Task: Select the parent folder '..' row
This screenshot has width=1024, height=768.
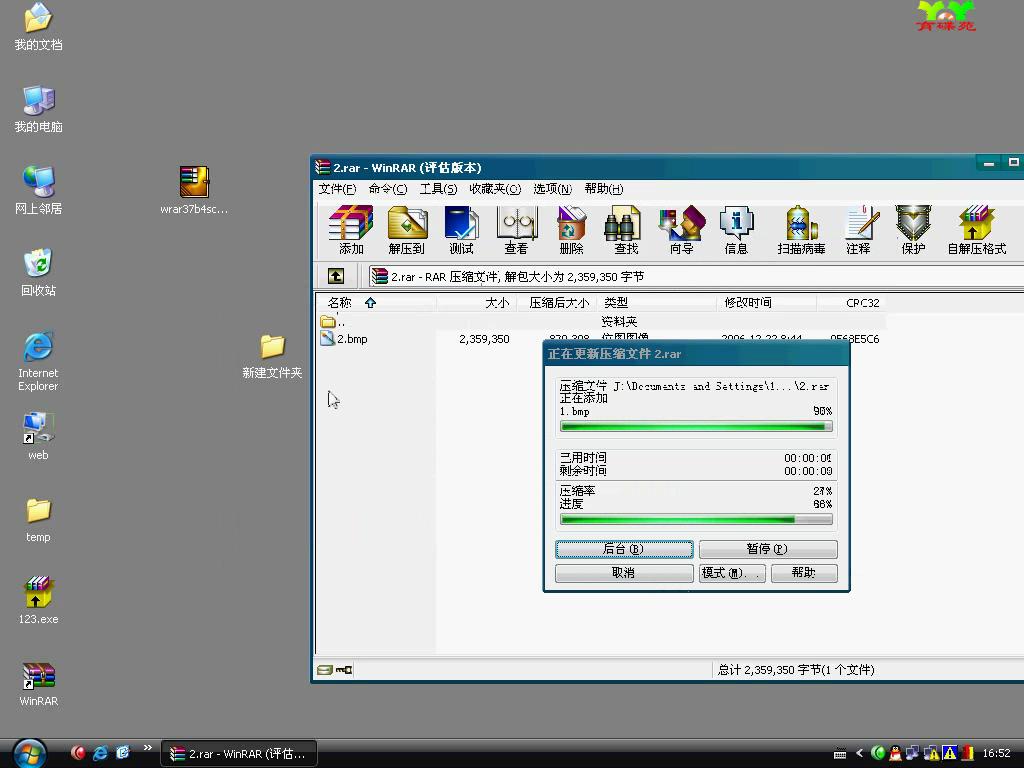Action: point(600,321)
